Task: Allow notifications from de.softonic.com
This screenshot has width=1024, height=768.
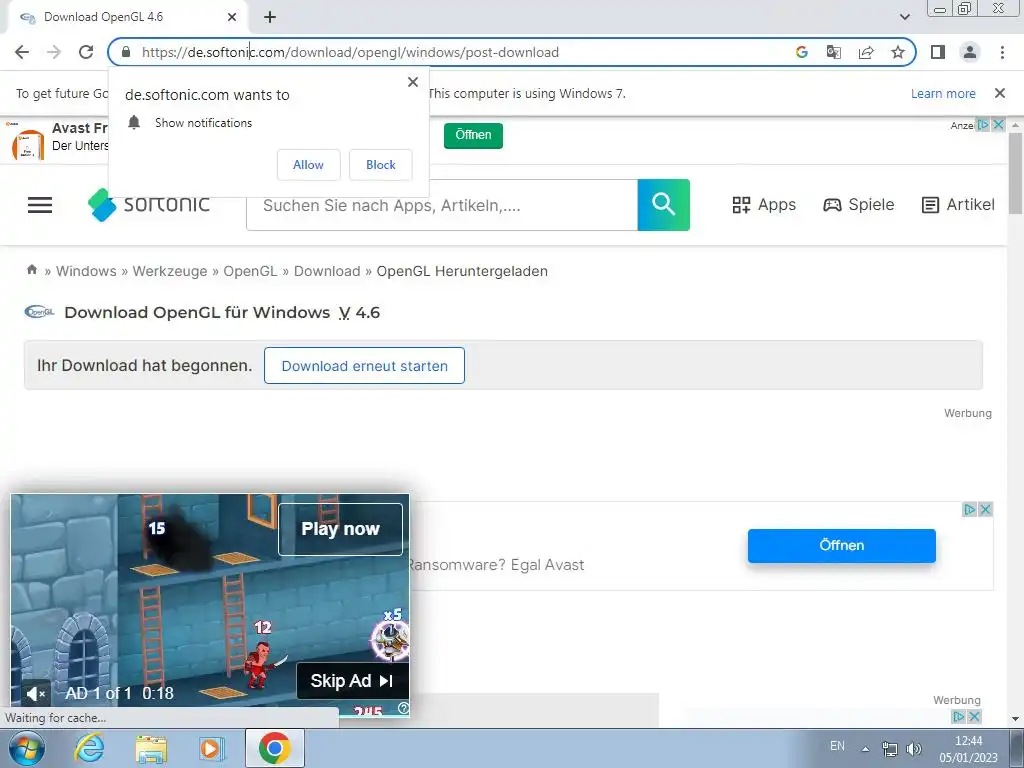Action: coord(308,165)
